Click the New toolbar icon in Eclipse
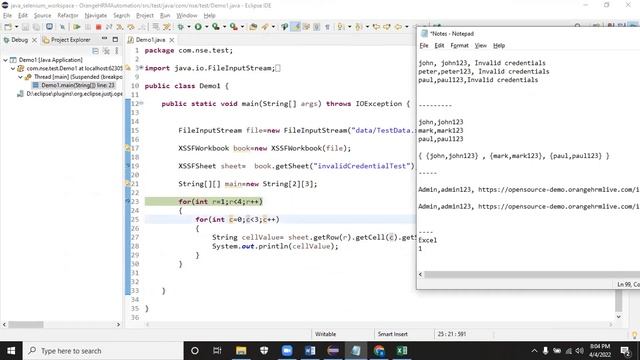 coord(8,27)
